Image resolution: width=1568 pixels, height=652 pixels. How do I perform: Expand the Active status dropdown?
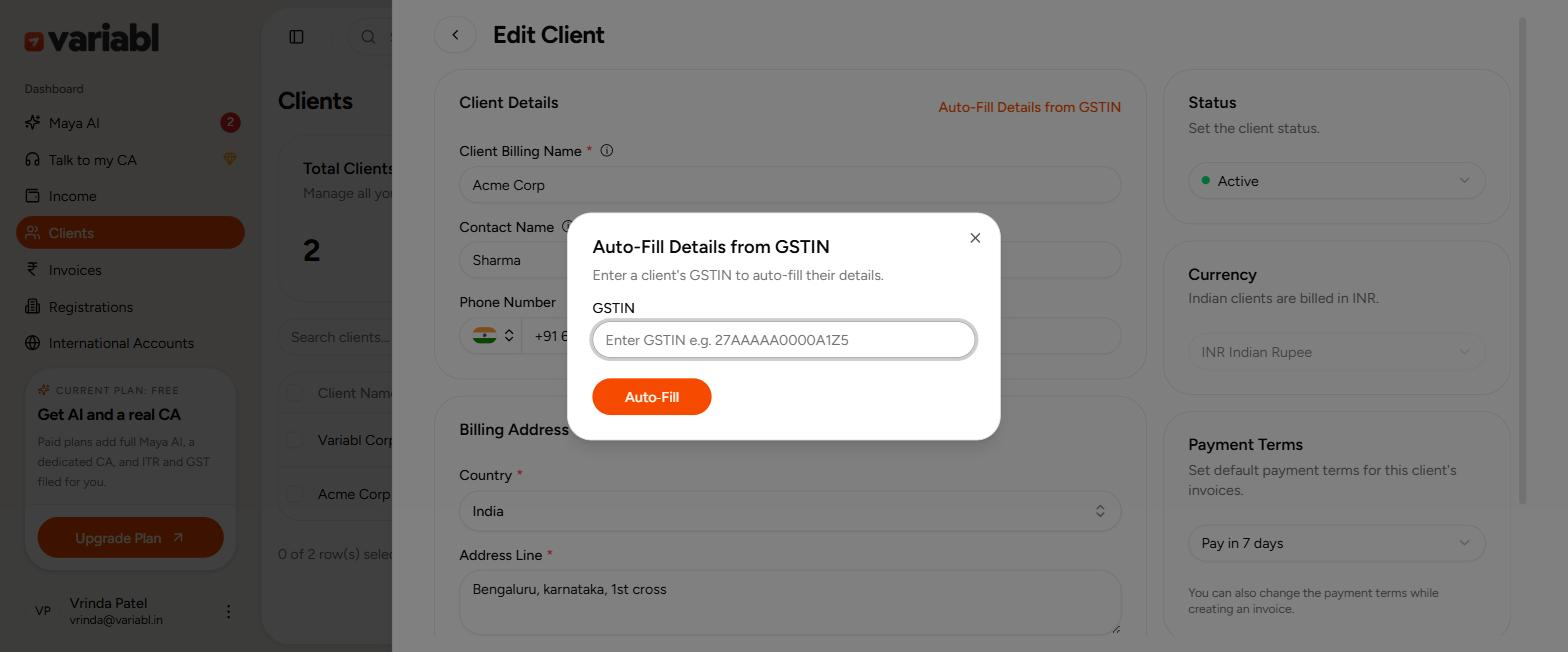point(1337,181)
